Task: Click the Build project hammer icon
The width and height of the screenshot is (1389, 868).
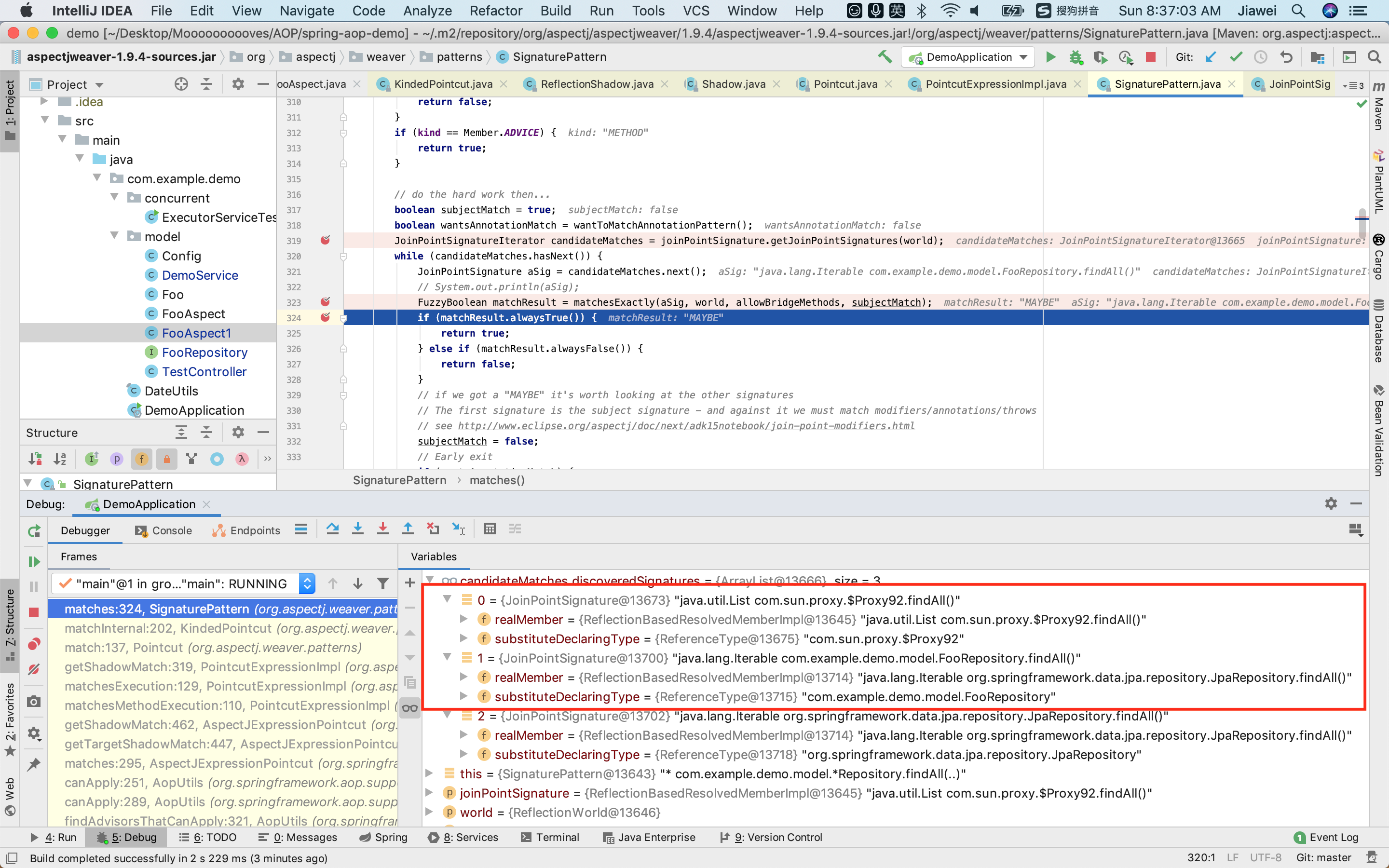Action: (885, 57)
